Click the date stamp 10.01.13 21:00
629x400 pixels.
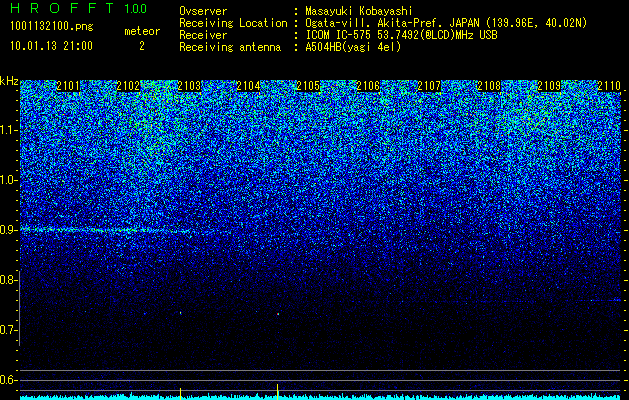[x=51, y=46]
